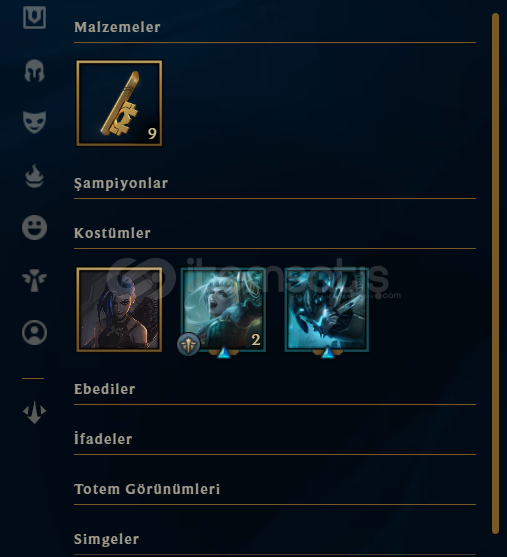Click the Kostümler section header

[112, 233]
